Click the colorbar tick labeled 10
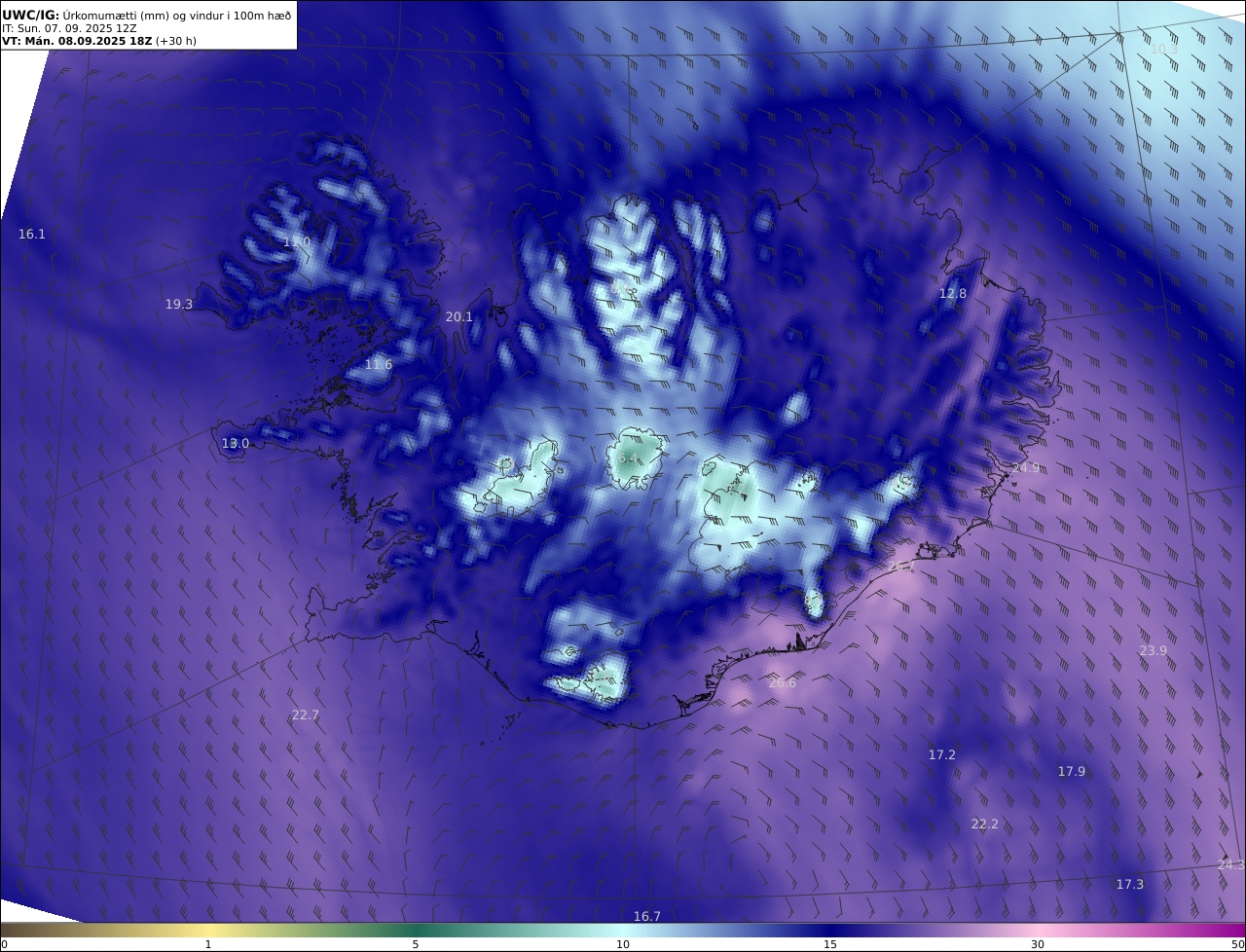The width and height of the screenshot is (1246, 952). (623, 945)
